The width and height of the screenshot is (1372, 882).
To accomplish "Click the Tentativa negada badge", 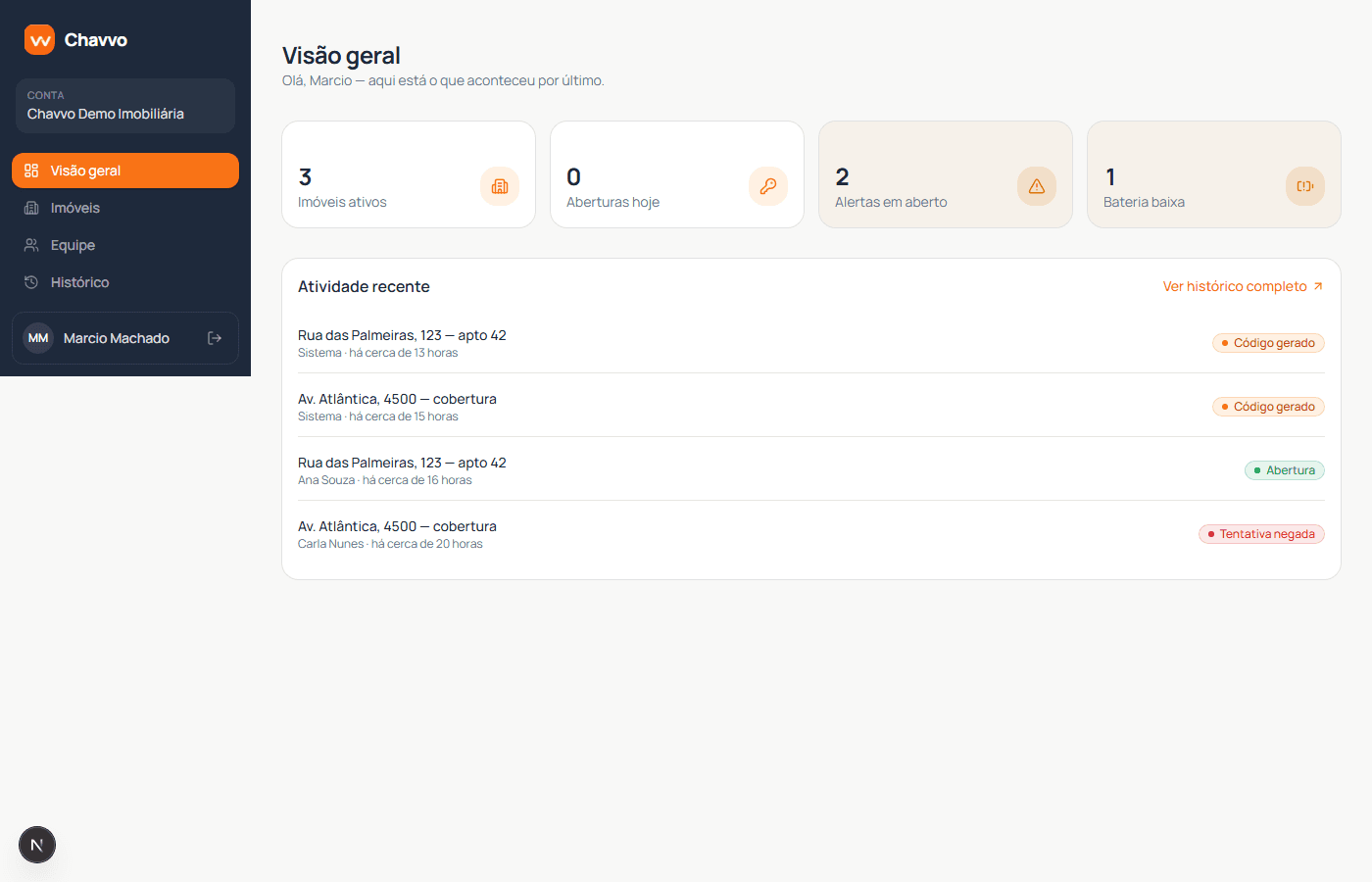I will [1261, 534].
